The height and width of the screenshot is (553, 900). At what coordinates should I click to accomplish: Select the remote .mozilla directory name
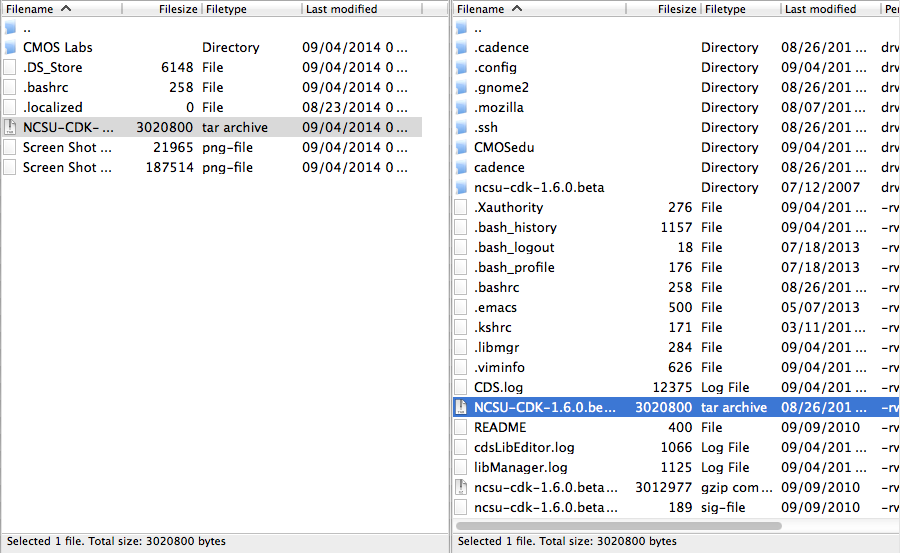click(499, 107)
